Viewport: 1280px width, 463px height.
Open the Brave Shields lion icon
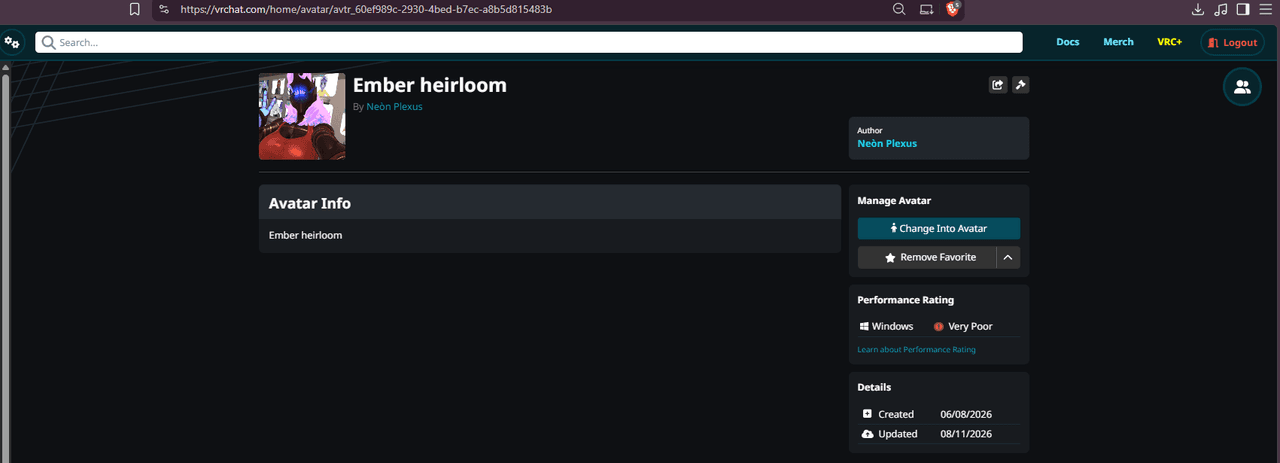[x=954, y=9]
